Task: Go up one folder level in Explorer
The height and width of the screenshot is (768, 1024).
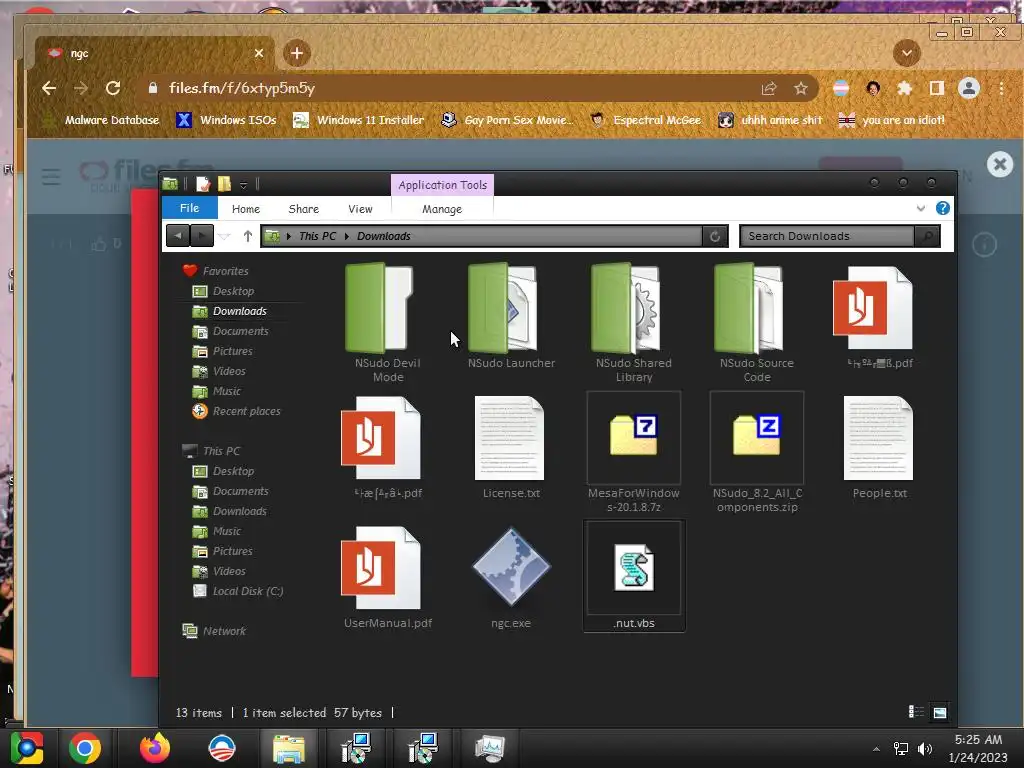Action: 248,236
